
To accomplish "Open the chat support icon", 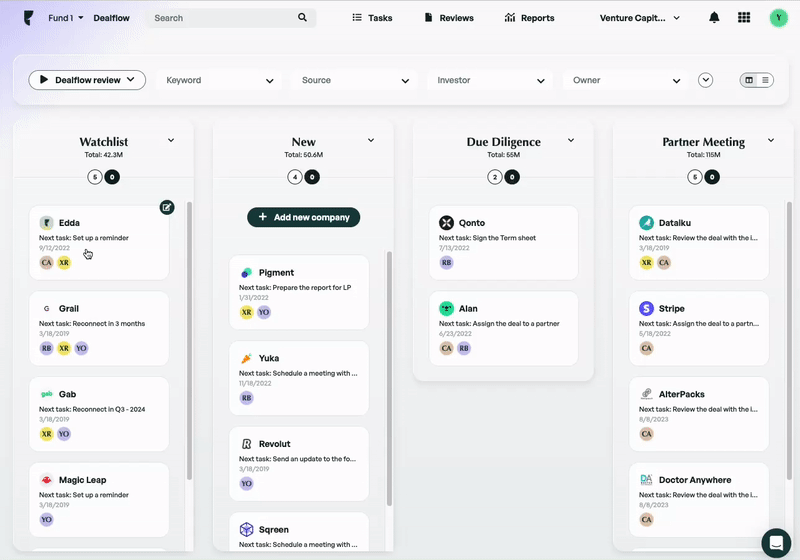I will click(775, 542).
